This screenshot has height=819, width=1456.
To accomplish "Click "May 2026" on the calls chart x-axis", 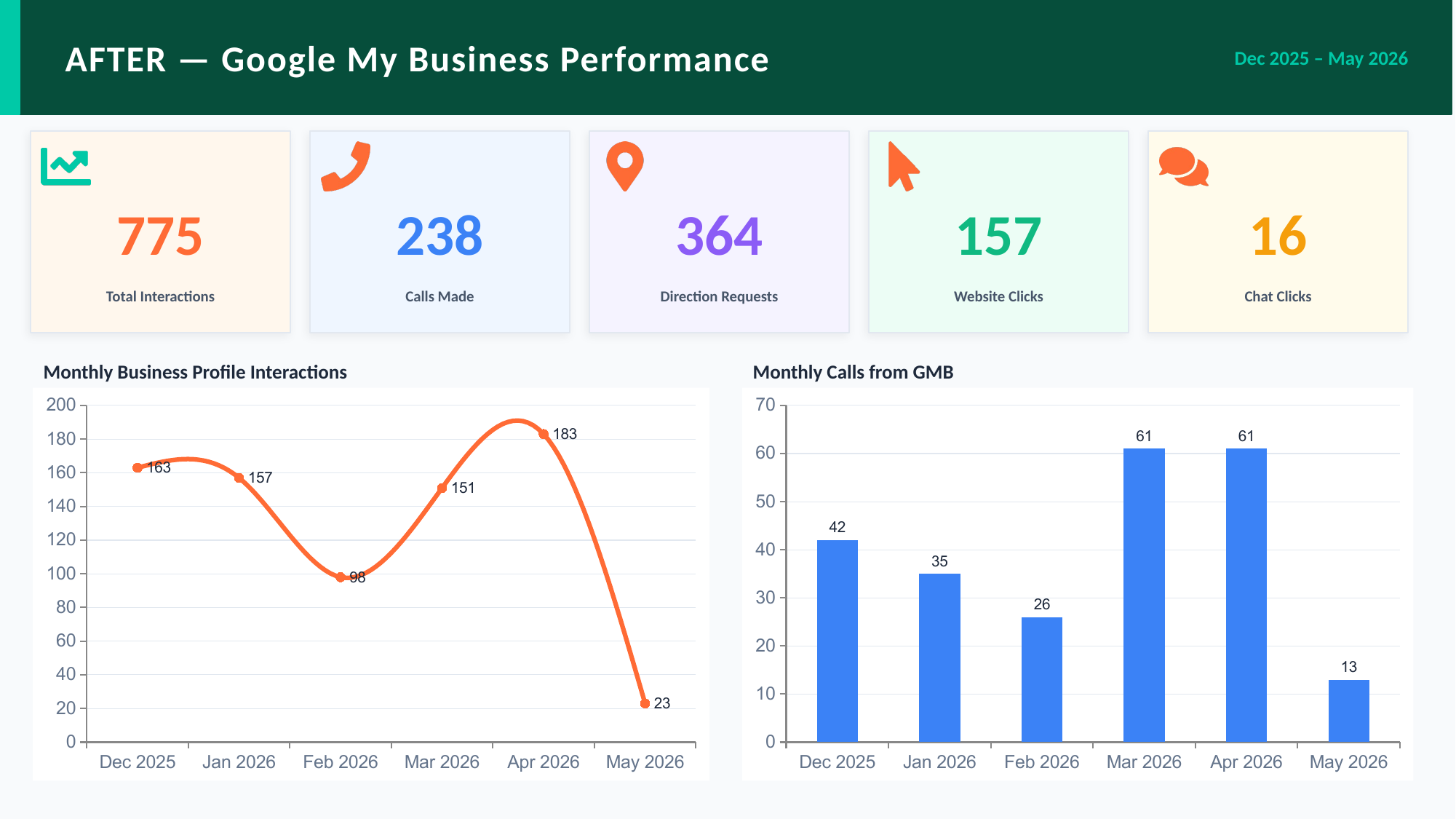I will point(1349,761).
